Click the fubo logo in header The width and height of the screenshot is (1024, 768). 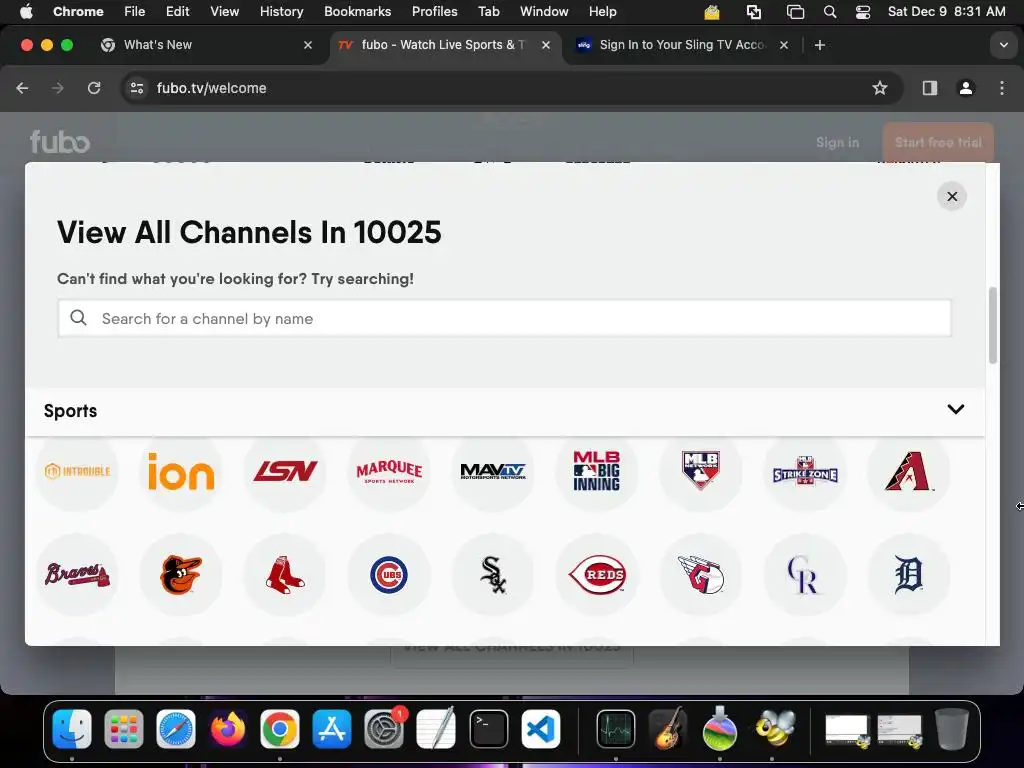(59, 142)
